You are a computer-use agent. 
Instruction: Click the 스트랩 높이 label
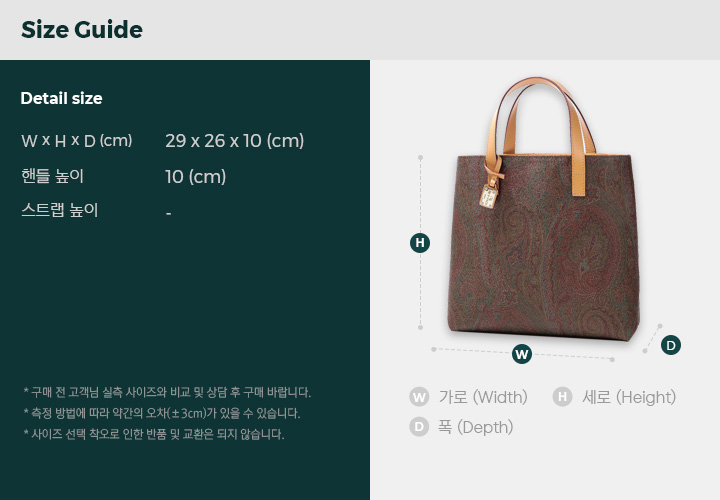[x=60, y=210]
